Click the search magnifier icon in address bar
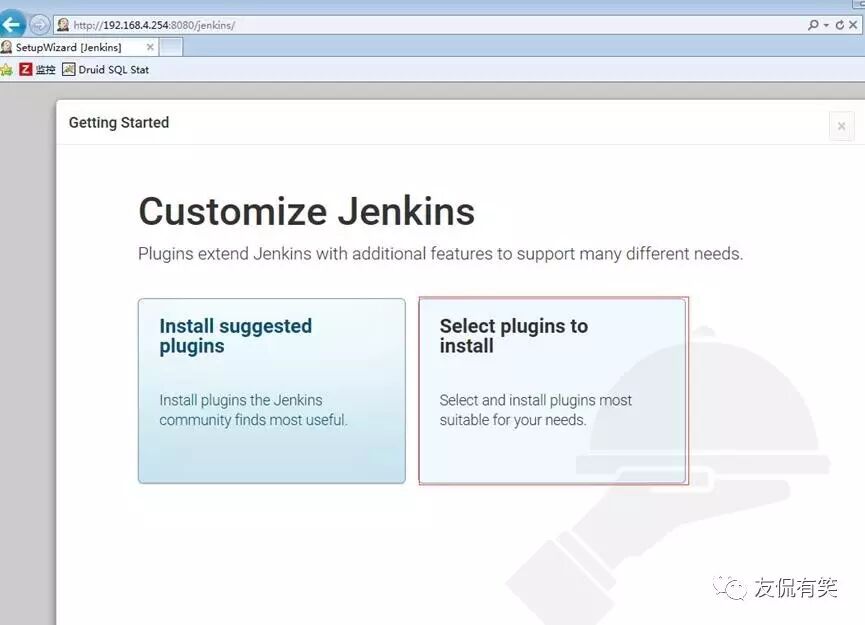 [x=813, y=25]
